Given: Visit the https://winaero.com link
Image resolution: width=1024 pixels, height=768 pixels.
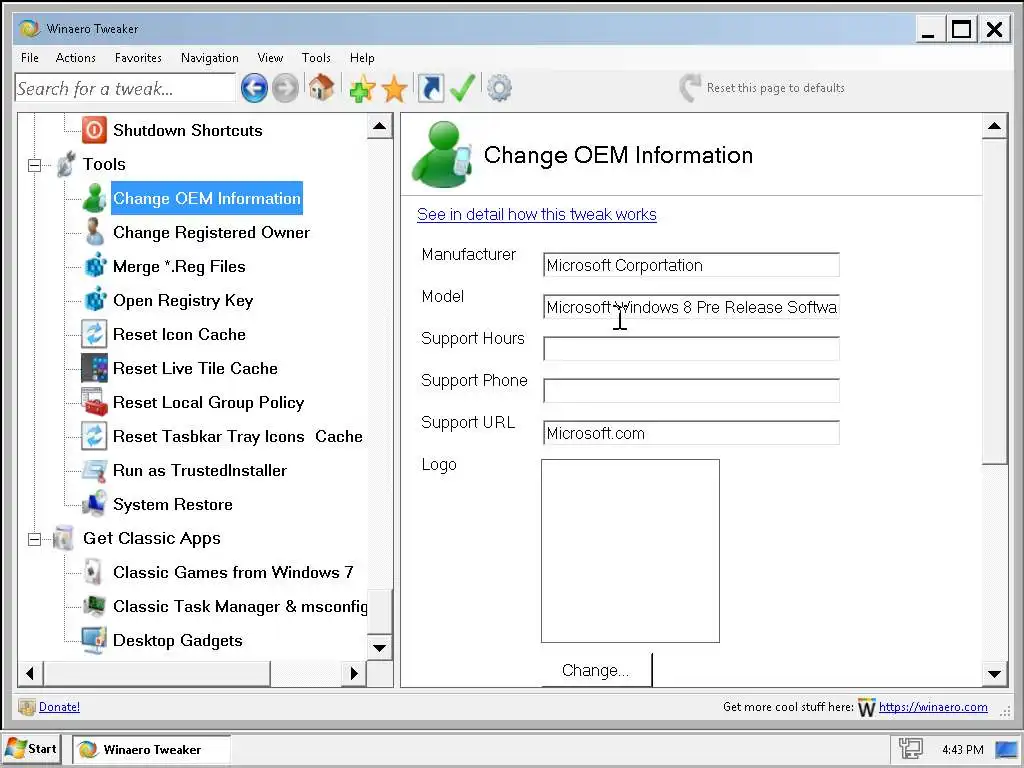Looking at the screenshot, I should 933,707.
